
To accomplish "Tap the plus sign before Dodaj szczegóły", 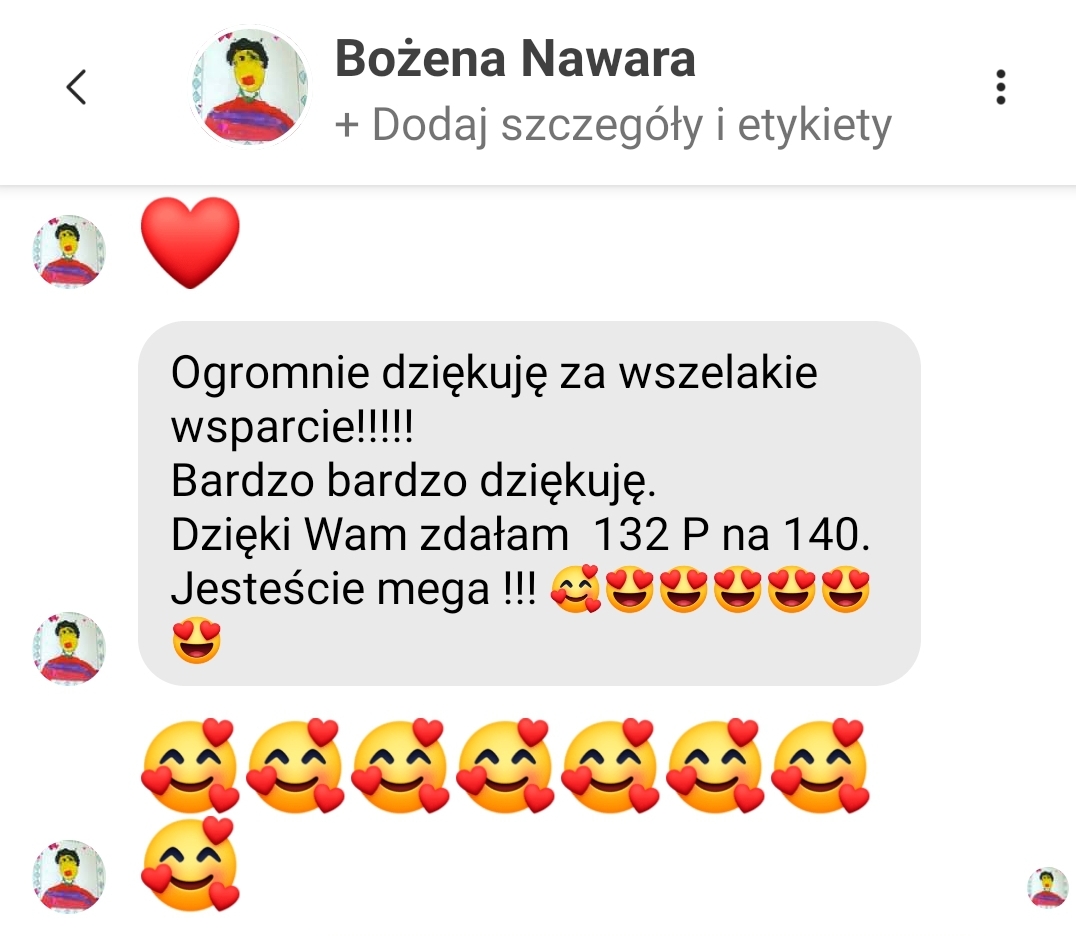I will [x=347, y=126].
